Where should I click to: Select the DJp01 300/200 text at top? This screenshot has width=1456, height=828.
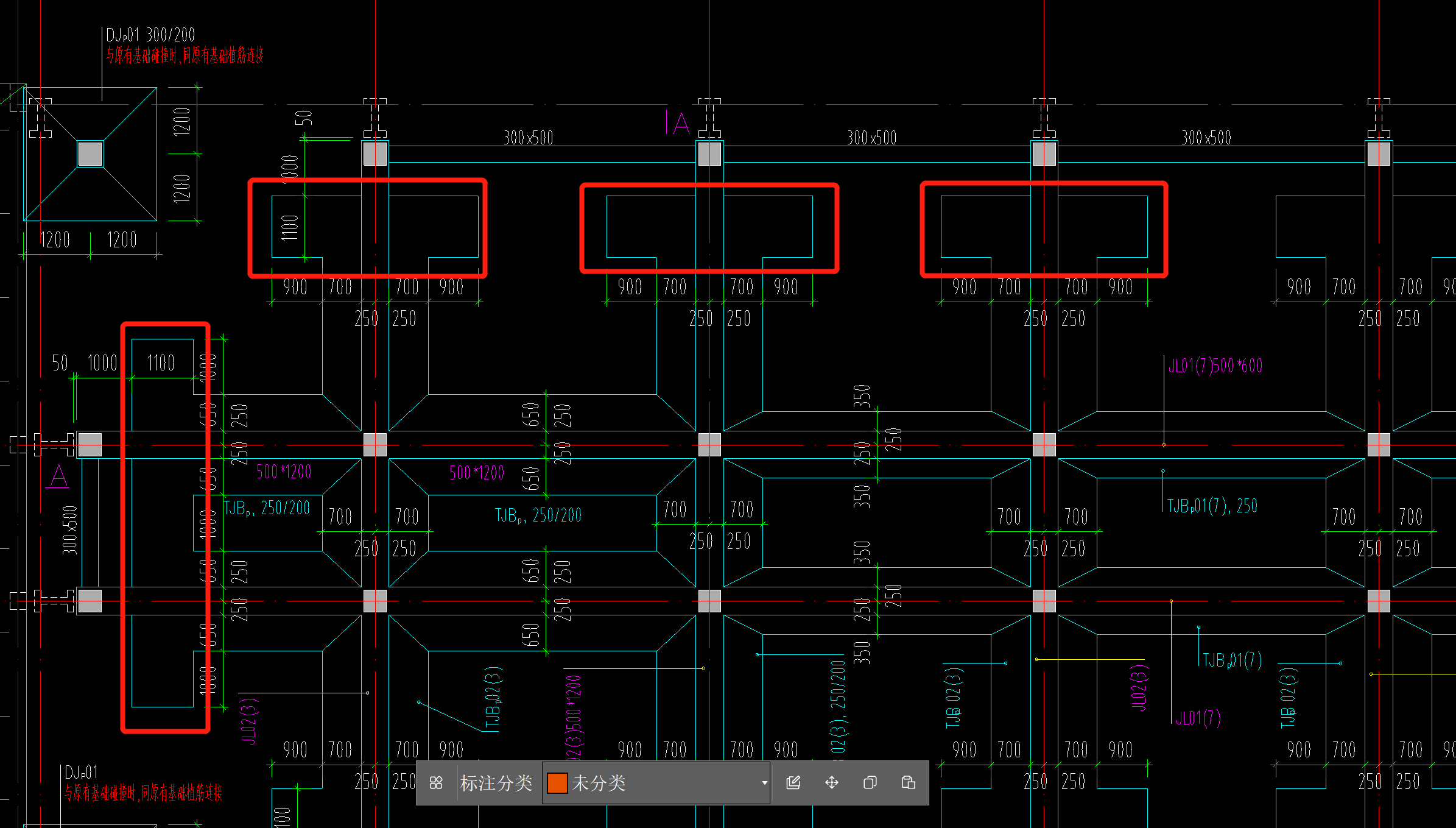point(150,35)
